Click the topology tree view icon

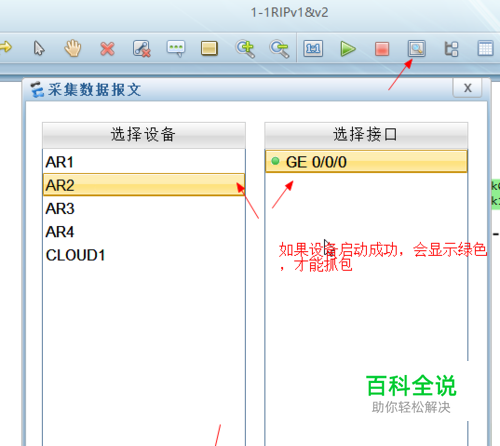451,49
